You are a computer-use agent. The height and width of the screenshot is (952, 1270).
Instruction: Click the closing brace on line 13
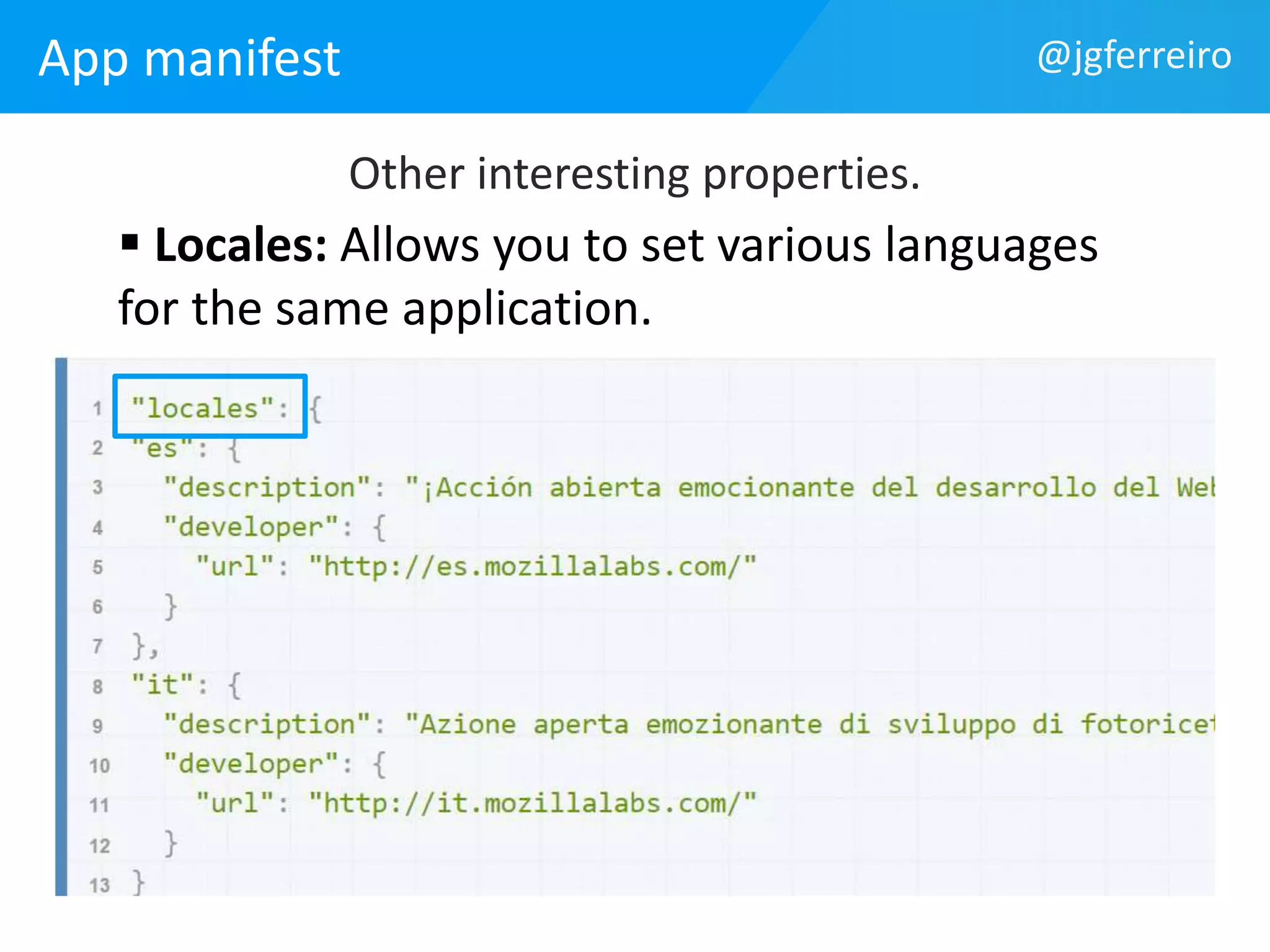tap(138, 883)
